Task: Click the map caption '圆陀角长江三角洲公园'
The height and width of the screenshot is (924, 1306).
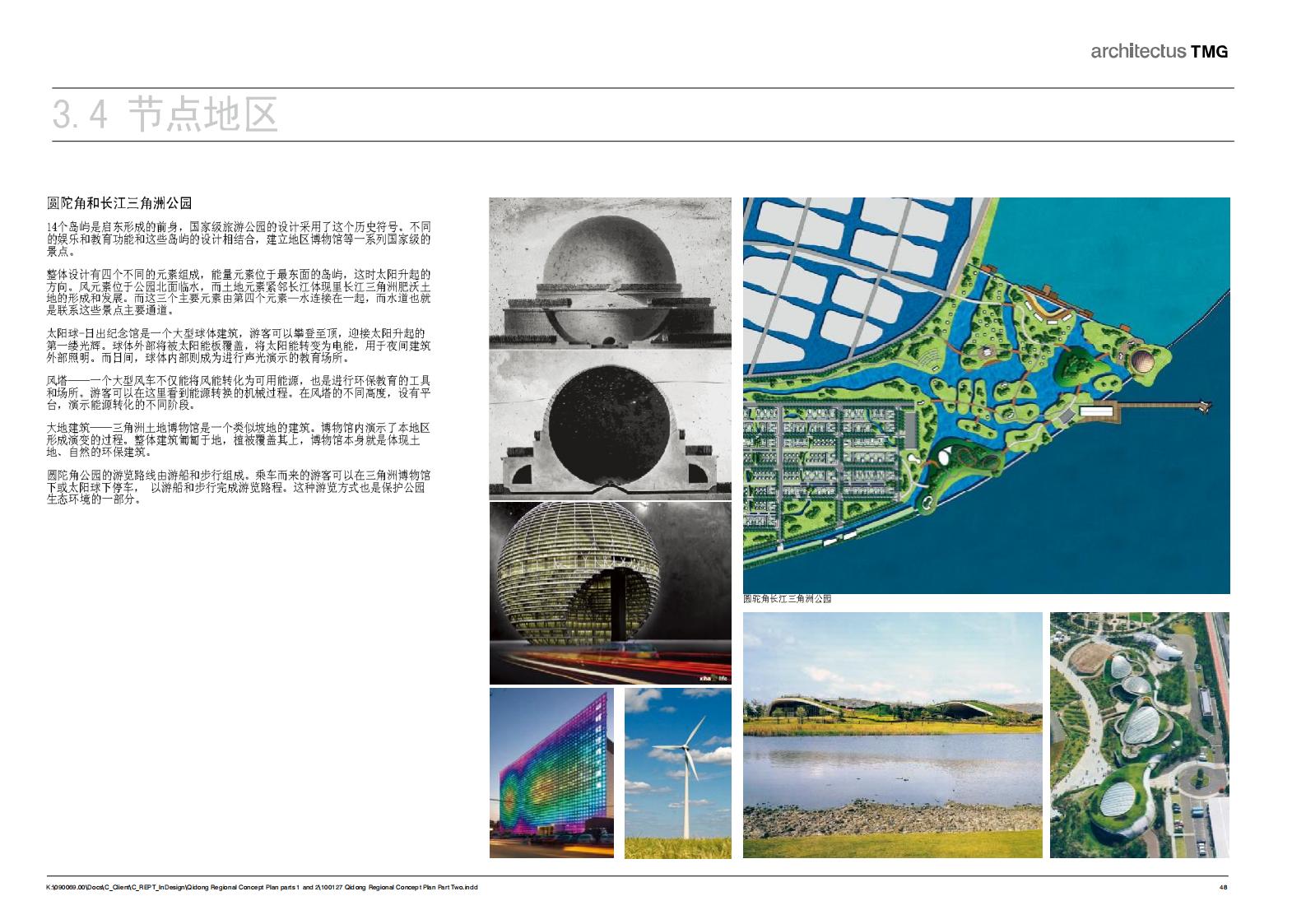Action: click(x=788, y=599)
